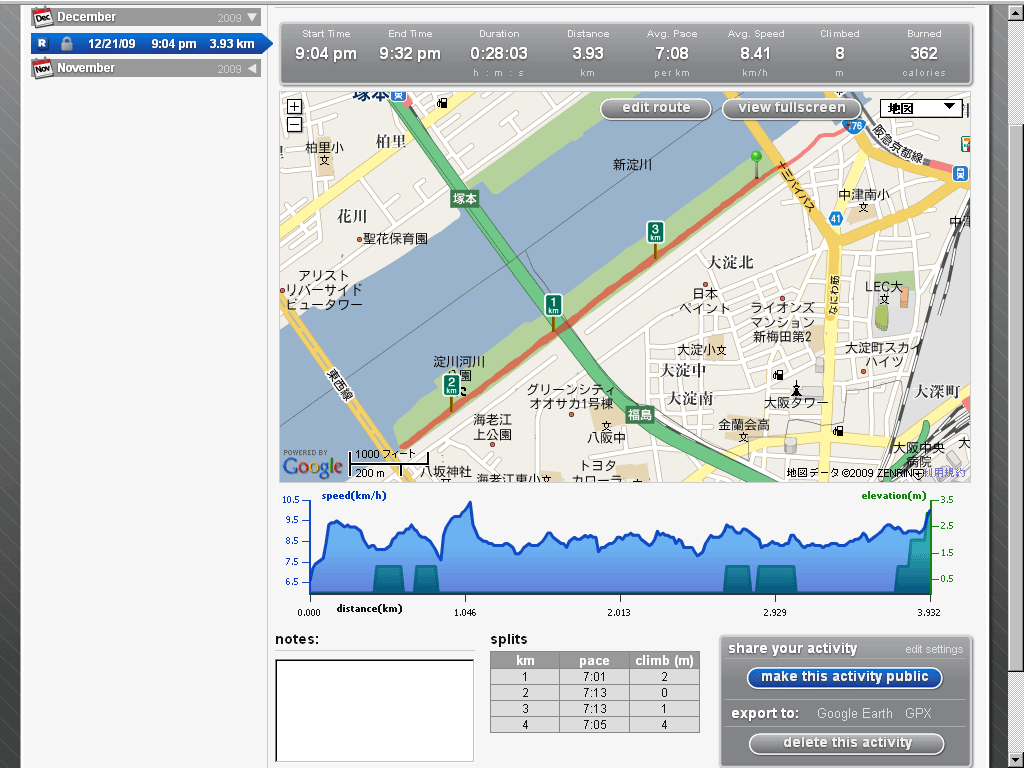This screenshot has height=768, width=1024.
Task: Click delete this activity button
Action: click(847, 743)
